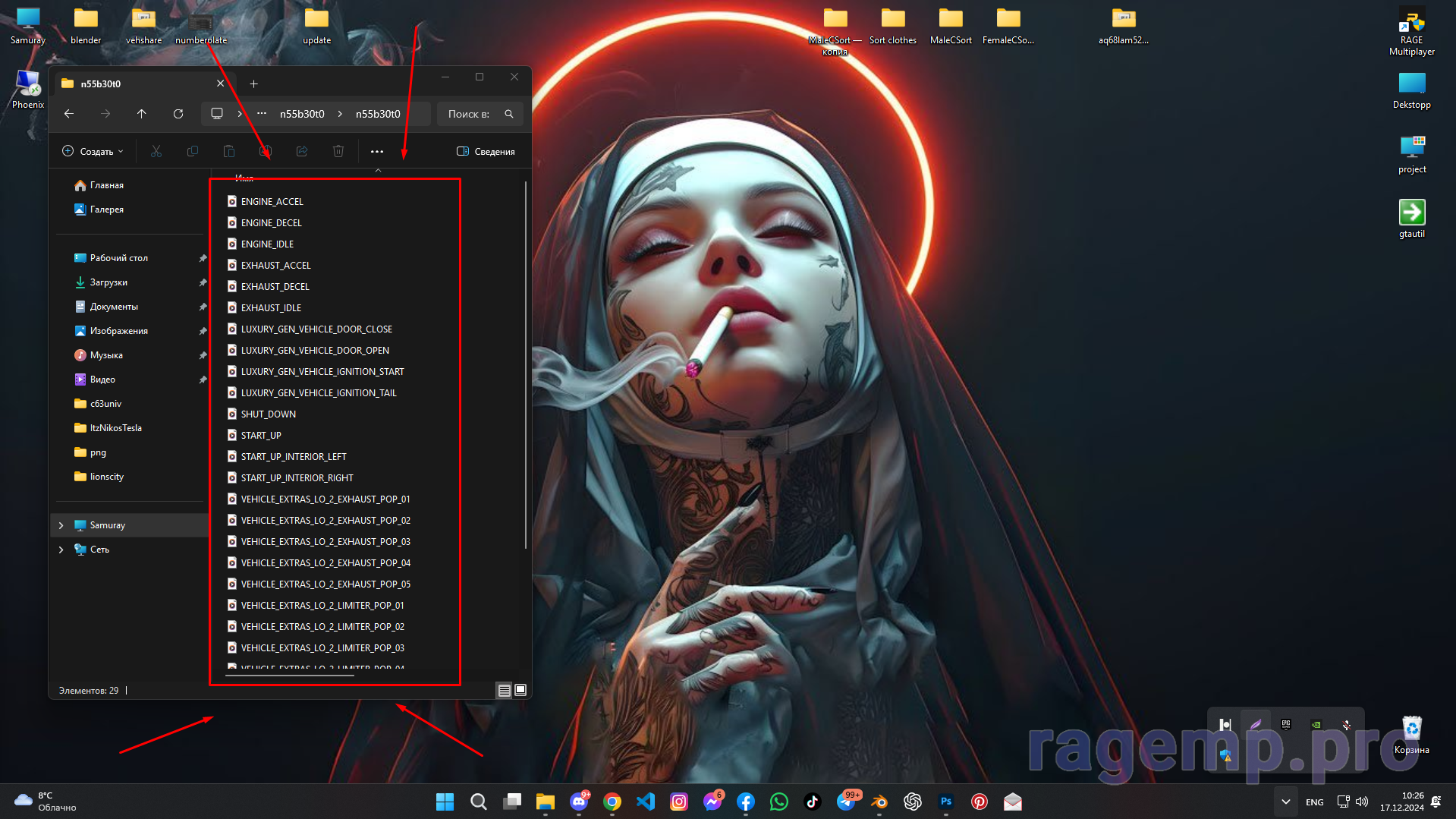This screenshot has height=819, width=1456.
Task: Open Photoshop from the taskbar
Action: pyautogui.click(x=945, y=802)
